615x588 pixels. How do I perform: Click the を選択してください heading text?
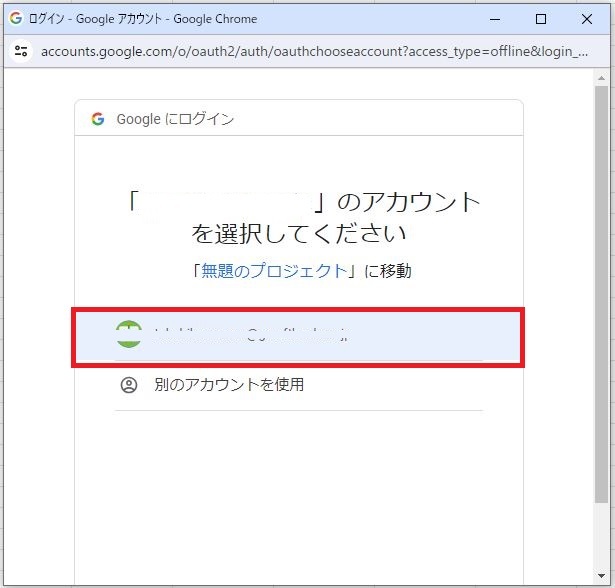coord(298,233)
